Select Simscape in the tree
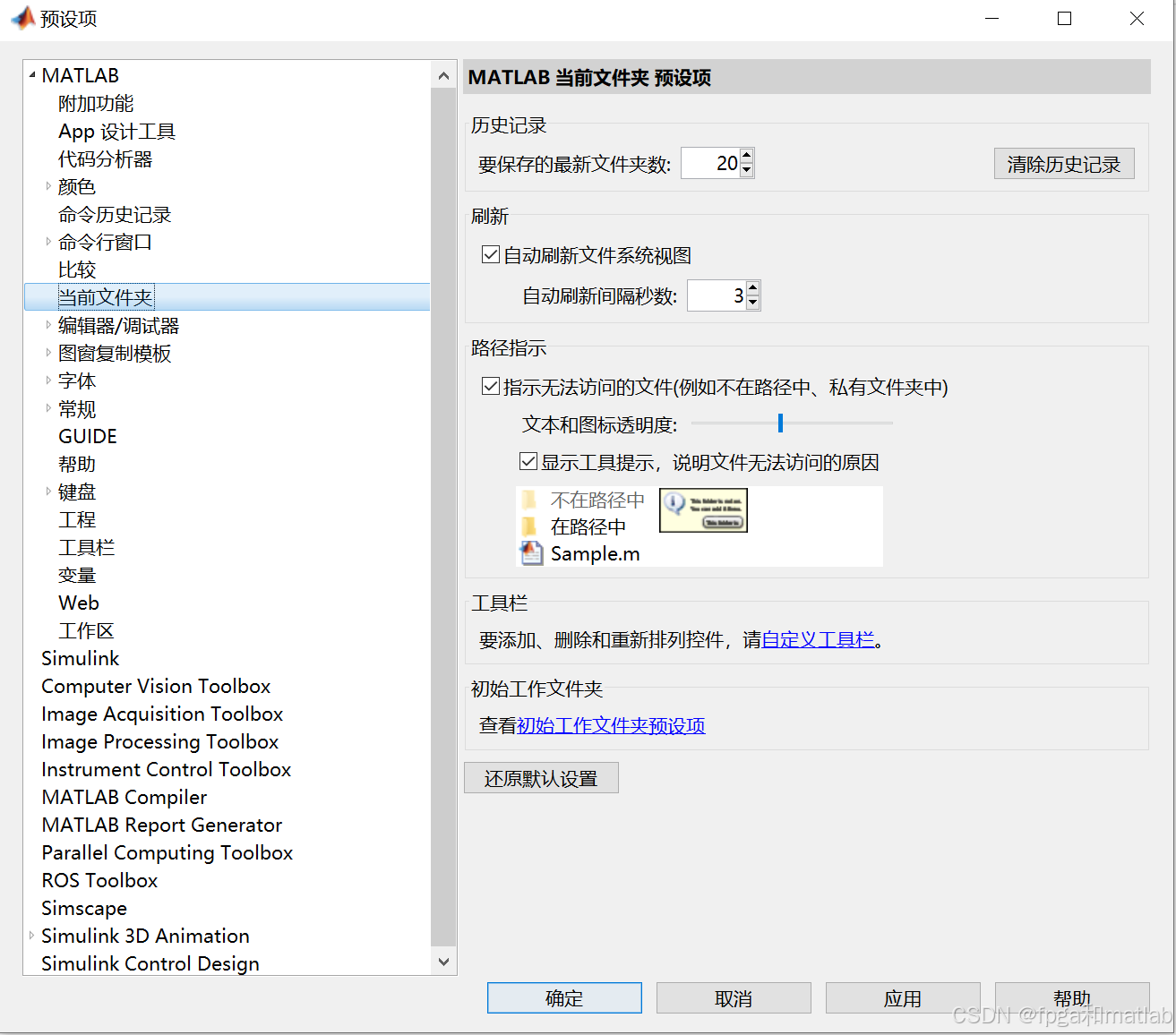 (x=84, y=908)
